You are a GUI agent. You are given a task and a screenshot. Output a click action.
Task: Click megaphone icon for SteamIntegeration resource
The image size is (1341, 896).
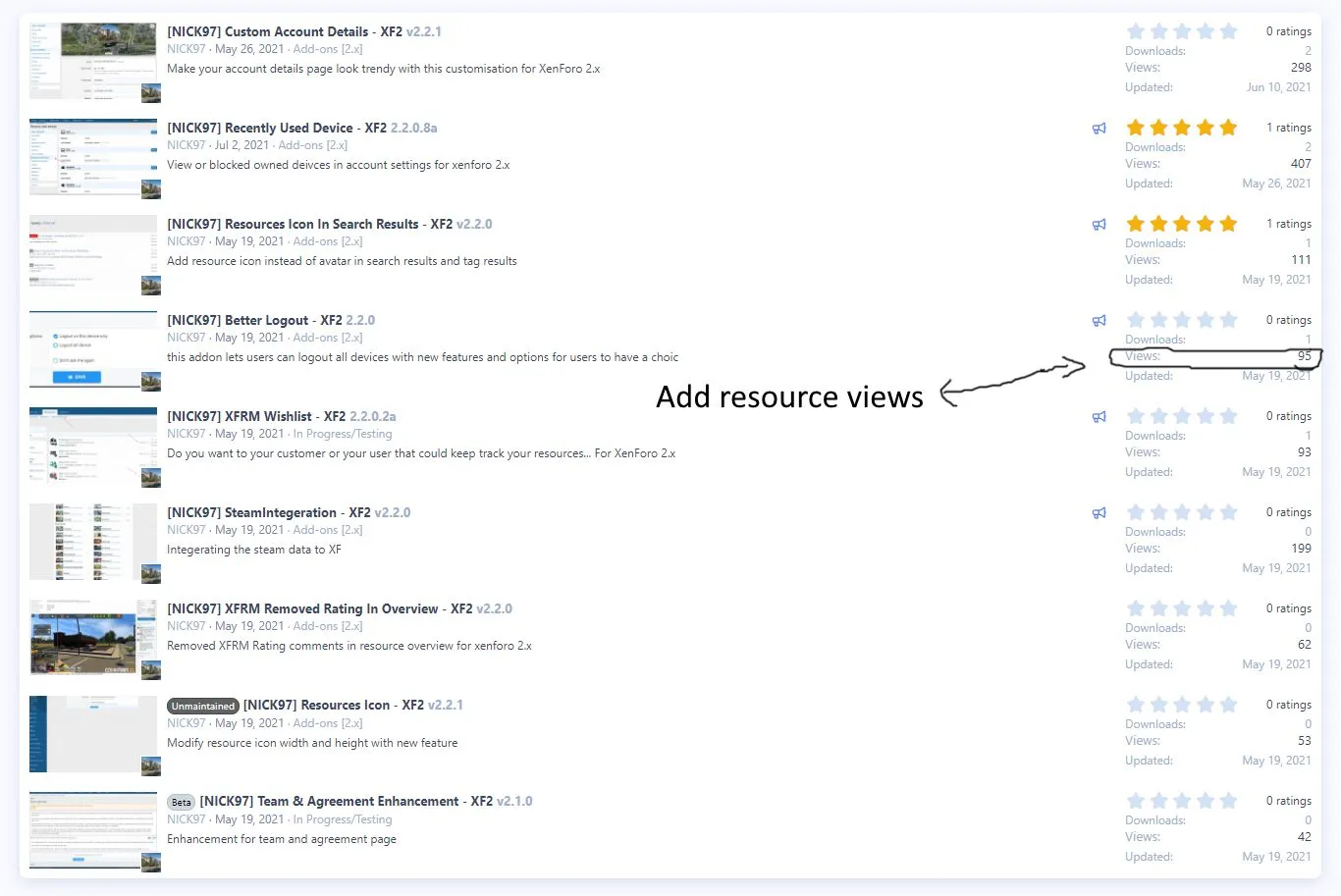coord(1099,513)
